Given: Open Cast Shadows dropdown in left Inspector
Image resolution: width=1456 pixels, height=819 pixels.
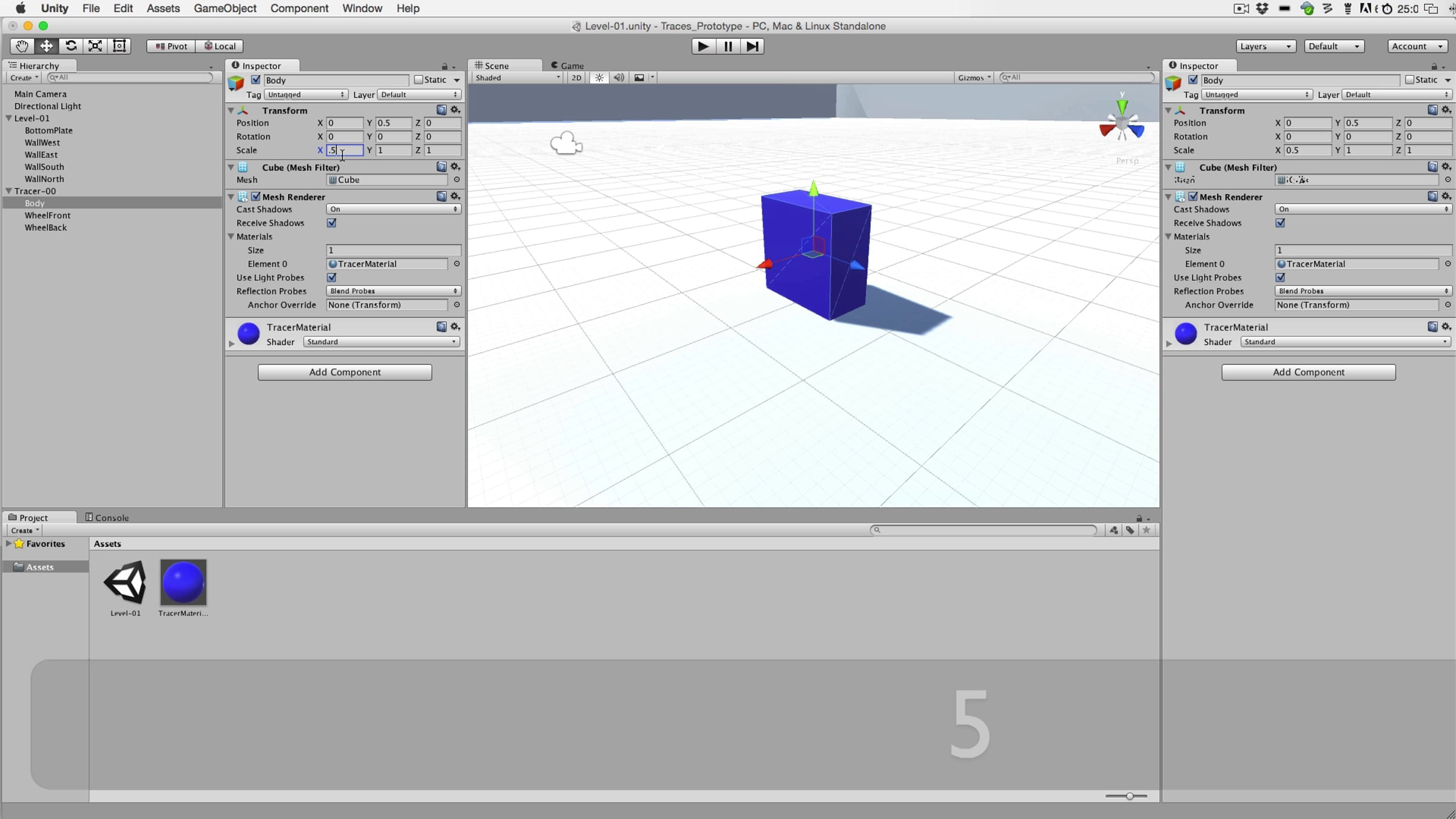Looking at the screenshot, I should 393,209.
